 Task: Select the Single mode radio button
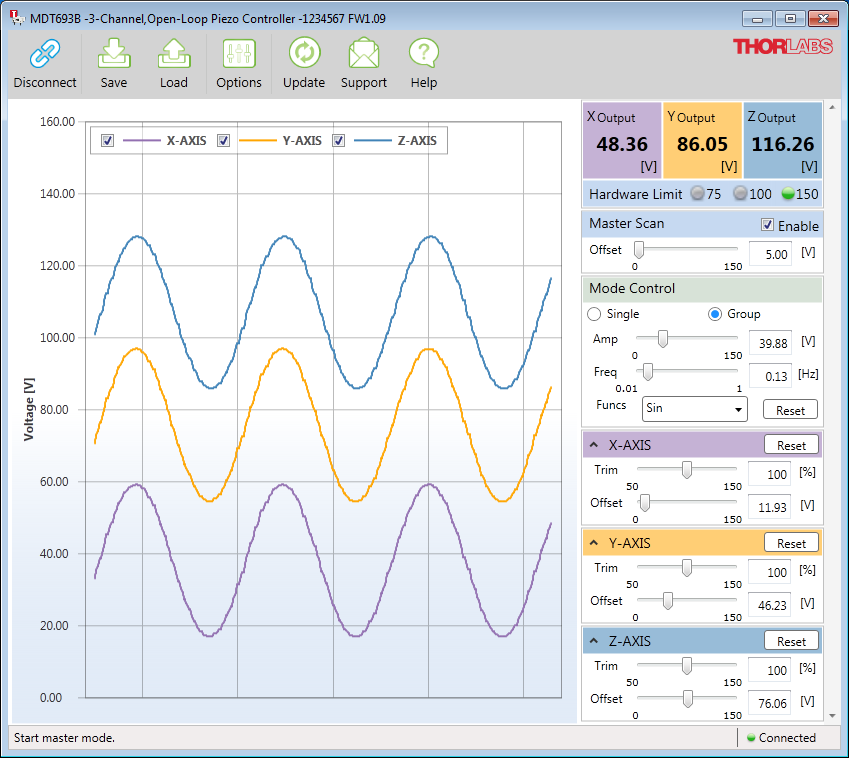pos(594,314)
